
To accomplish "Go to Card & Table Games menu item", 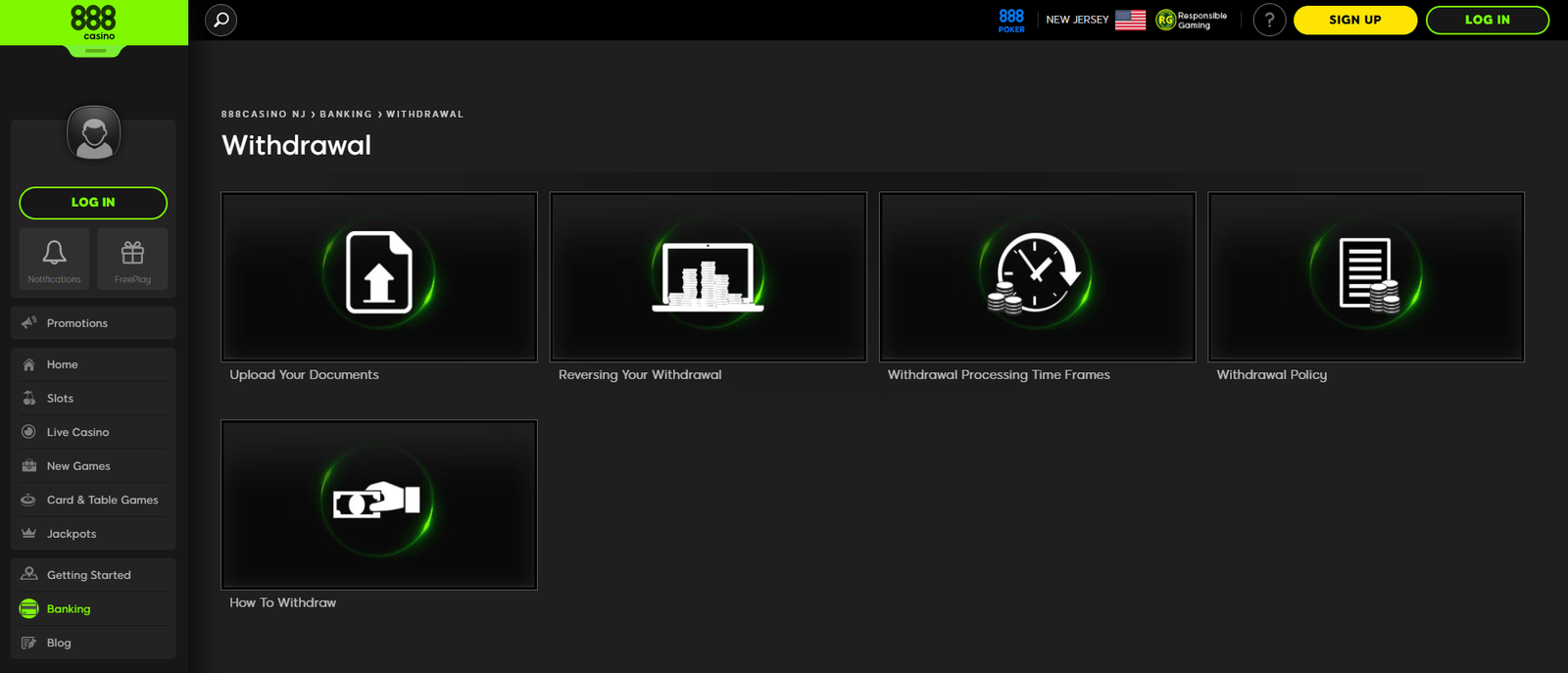I will 93,500.
